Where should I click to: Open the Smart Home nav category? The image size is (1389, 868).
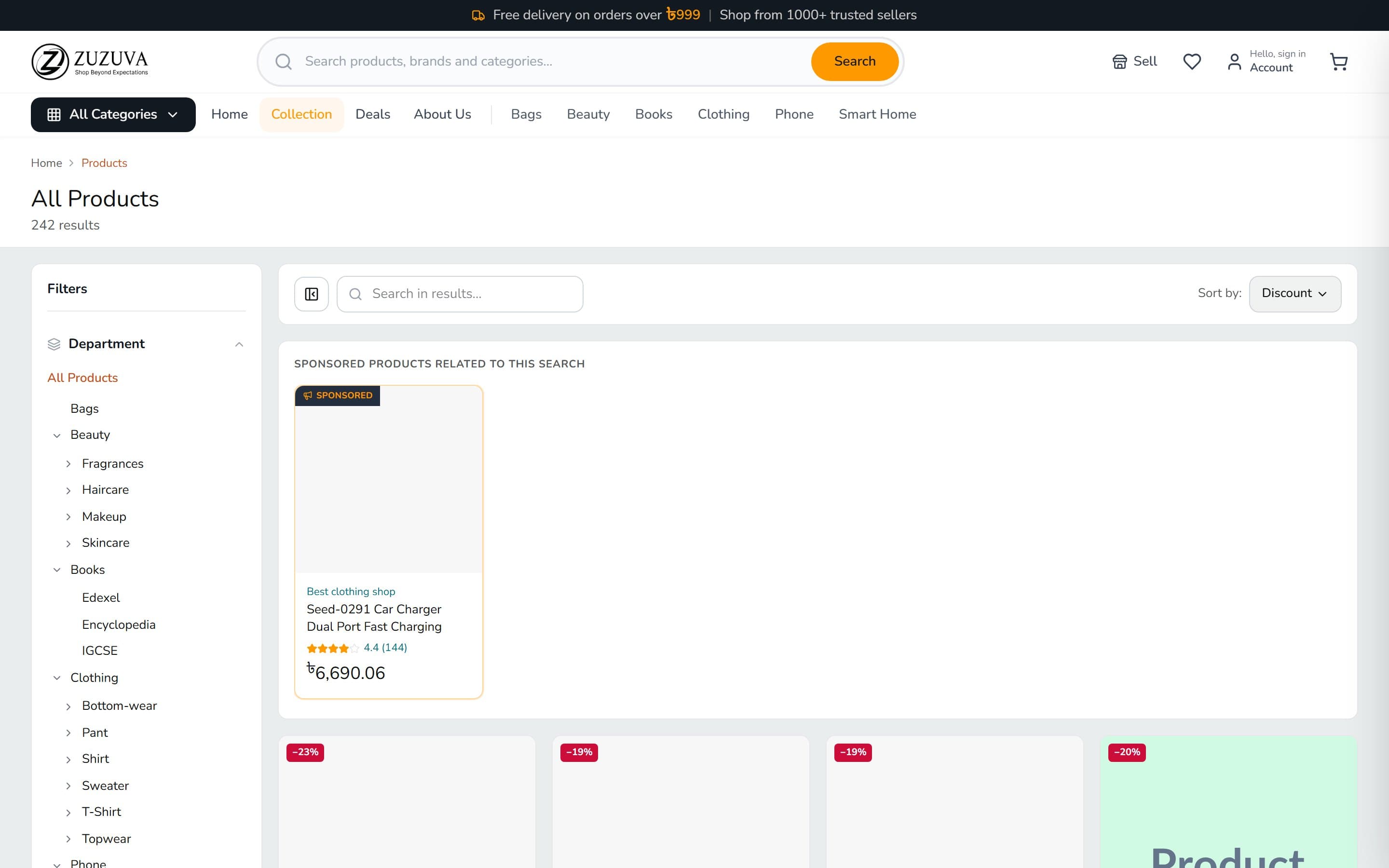point(877,114)
